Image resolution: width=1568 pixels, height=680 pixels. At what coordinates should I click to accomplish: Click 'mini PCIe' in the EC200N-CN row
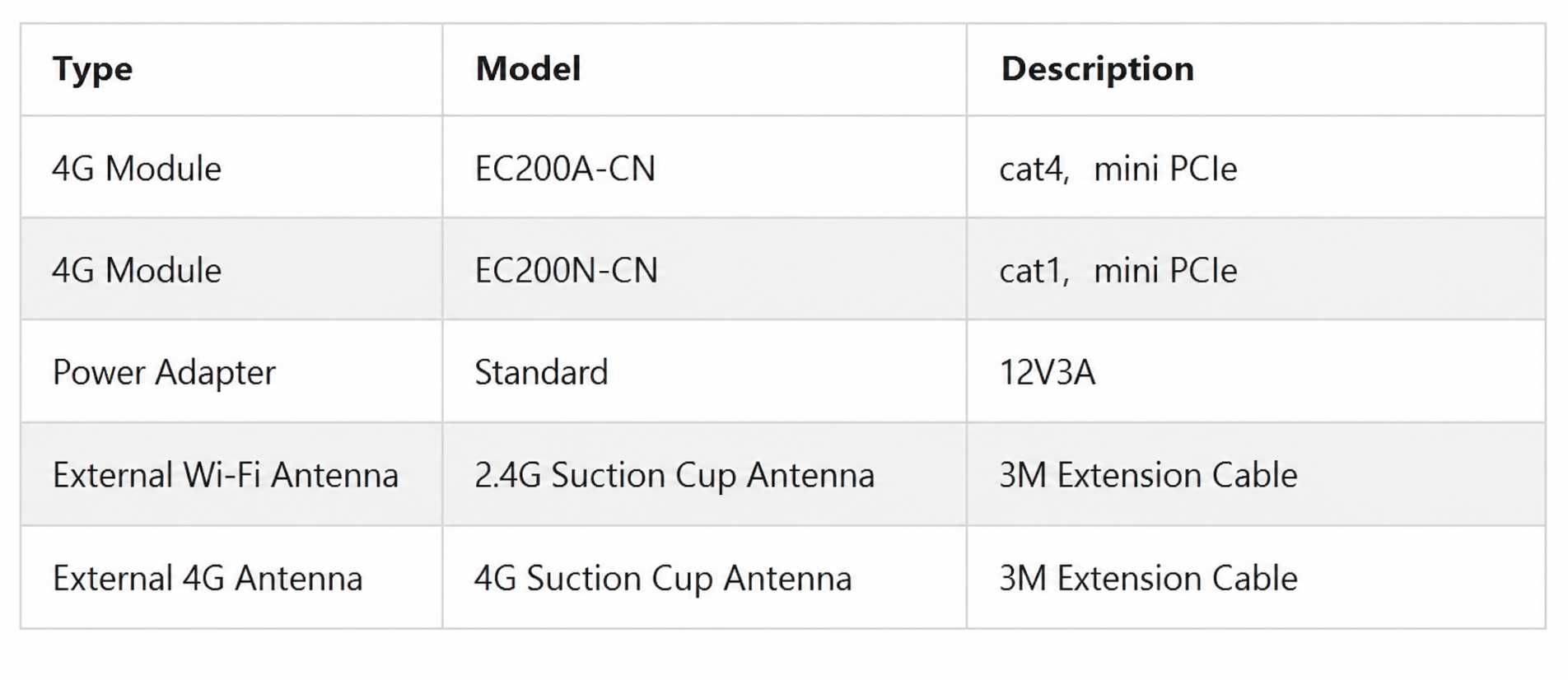(1164, 270)
